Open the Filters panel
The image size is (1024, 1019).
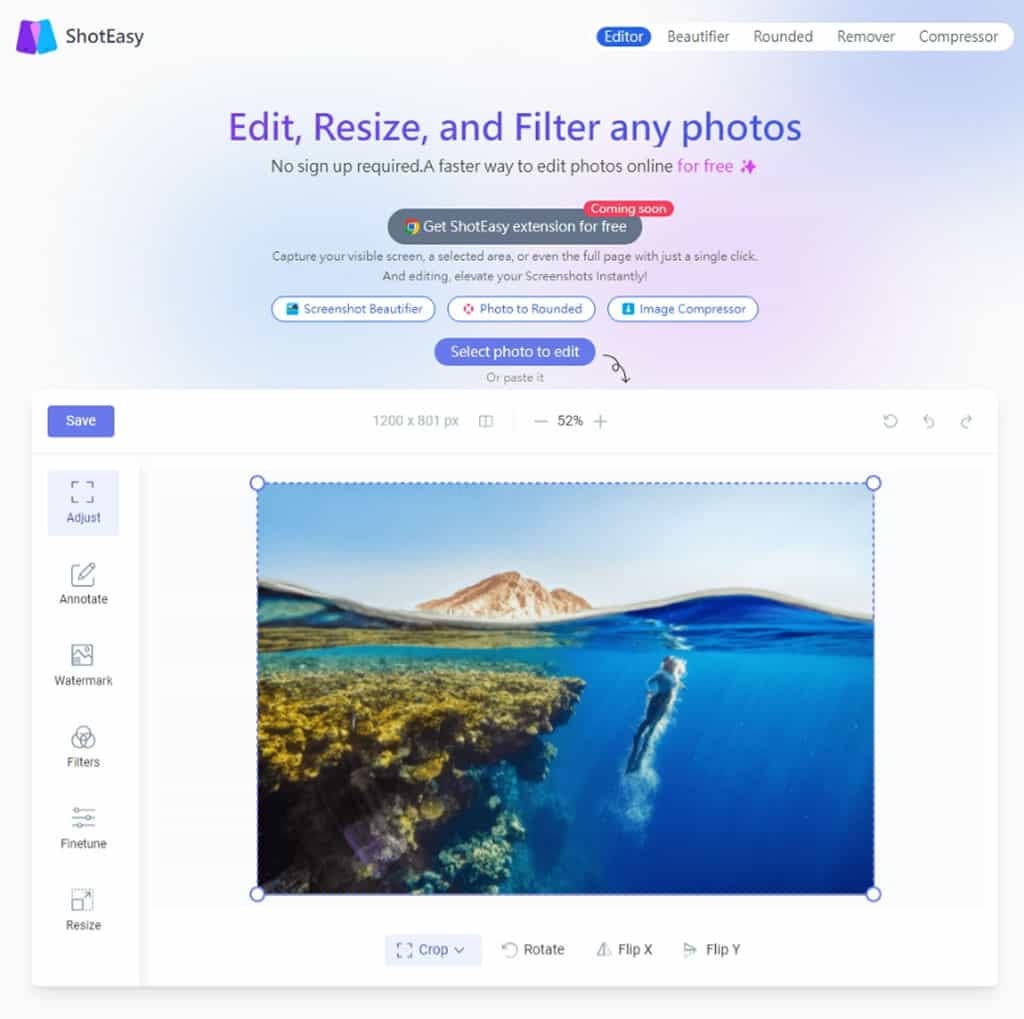[83, 747]
